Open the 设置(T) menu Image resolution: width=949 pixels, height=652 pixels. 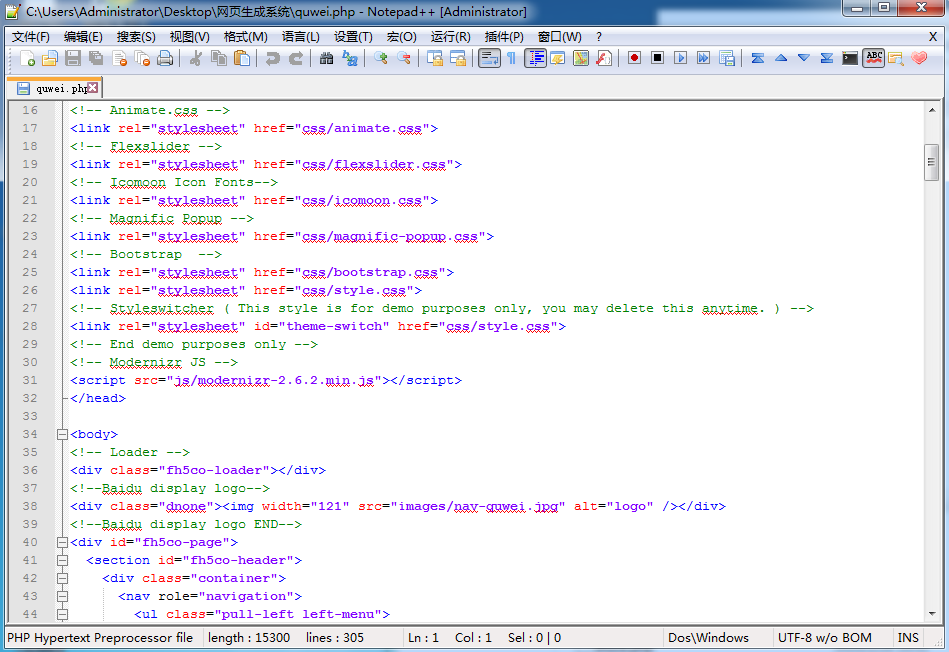pos(353,37)
